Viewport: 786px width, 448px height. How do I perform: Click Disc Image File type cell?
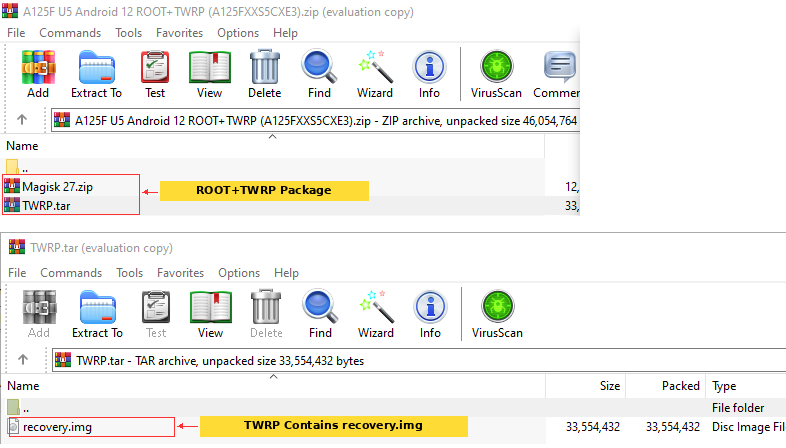(748, 427)
